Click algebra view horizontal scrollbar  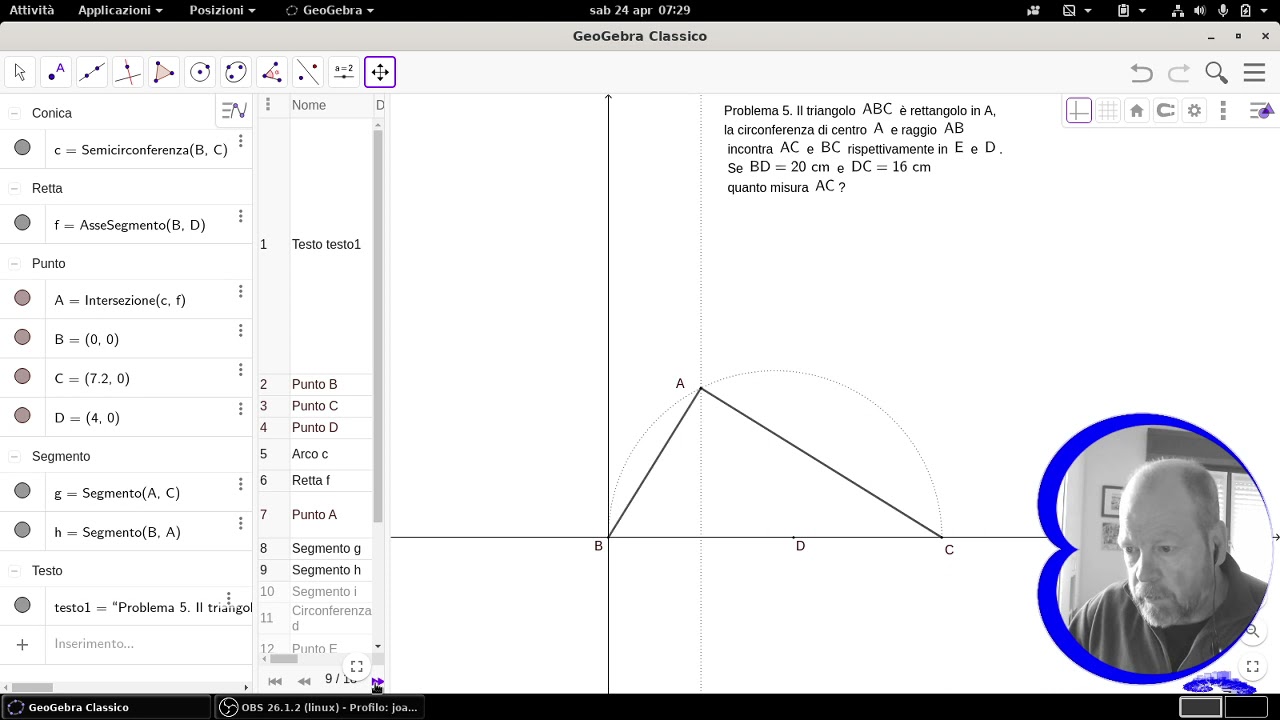(x=32, y=687)
